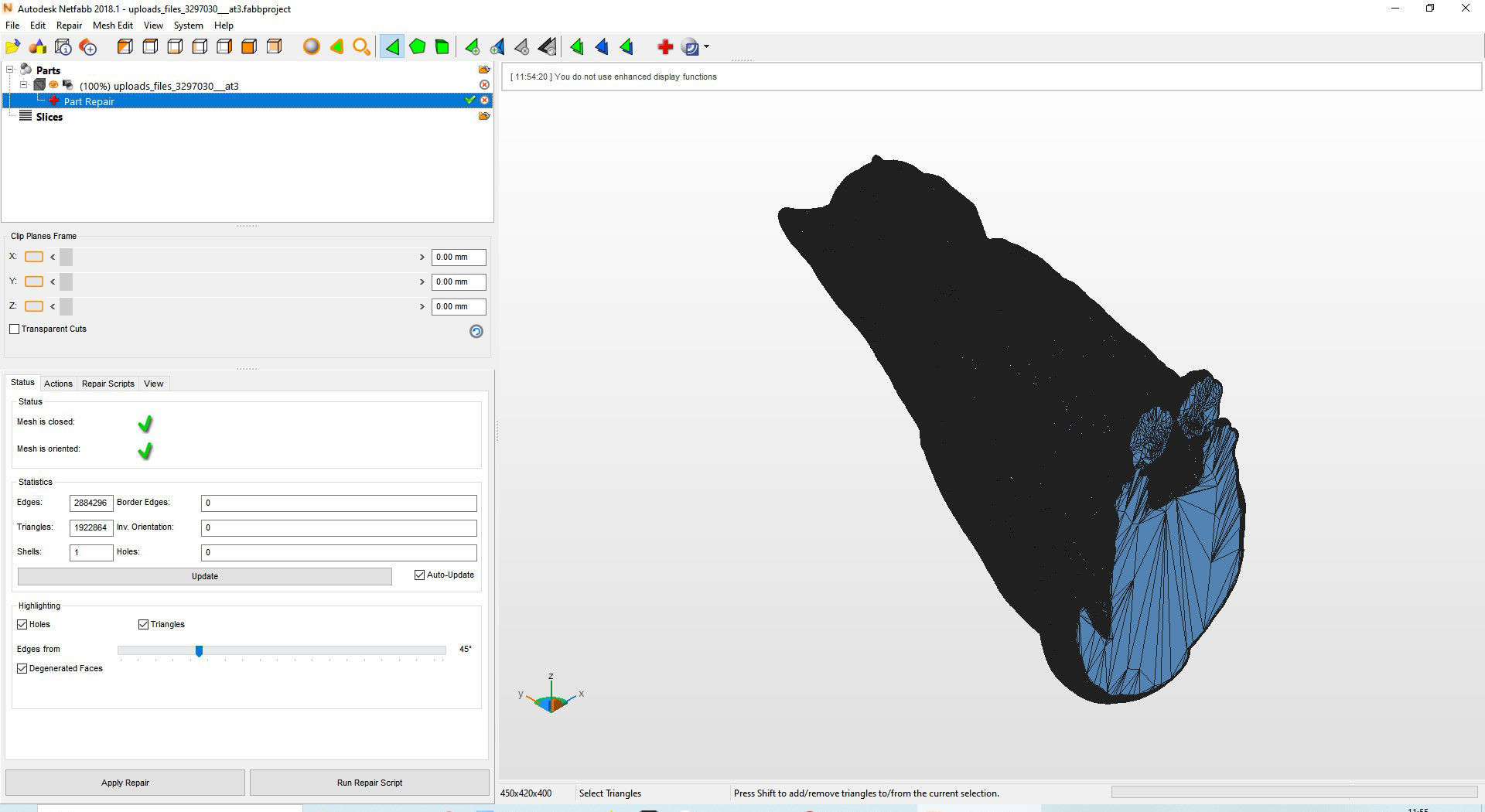Activate the green pentagon select surfaces tool

[418, 47]
